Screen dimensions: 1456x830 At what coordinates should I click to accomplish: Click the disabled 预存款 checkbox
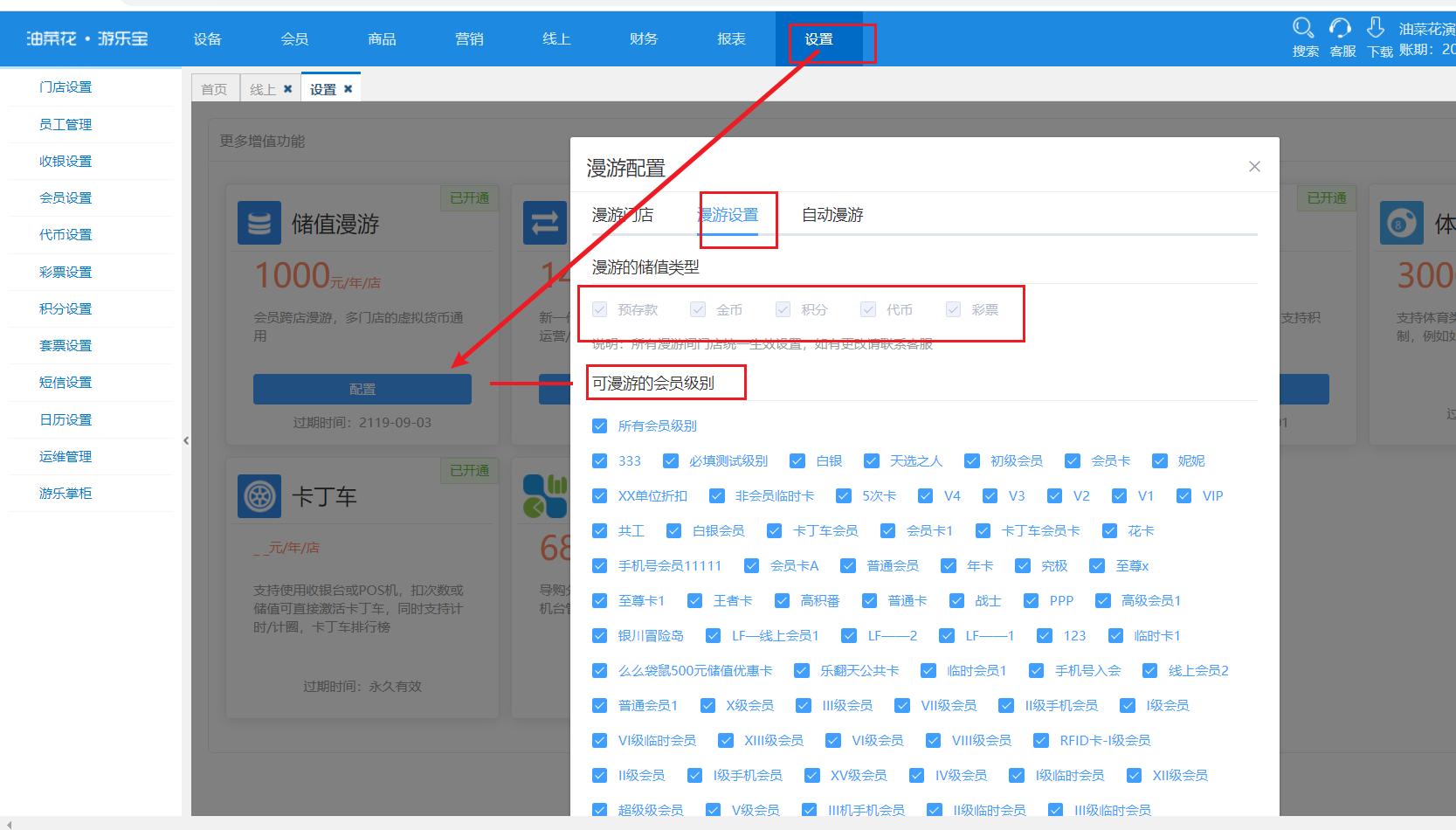(x=599, y=309)
